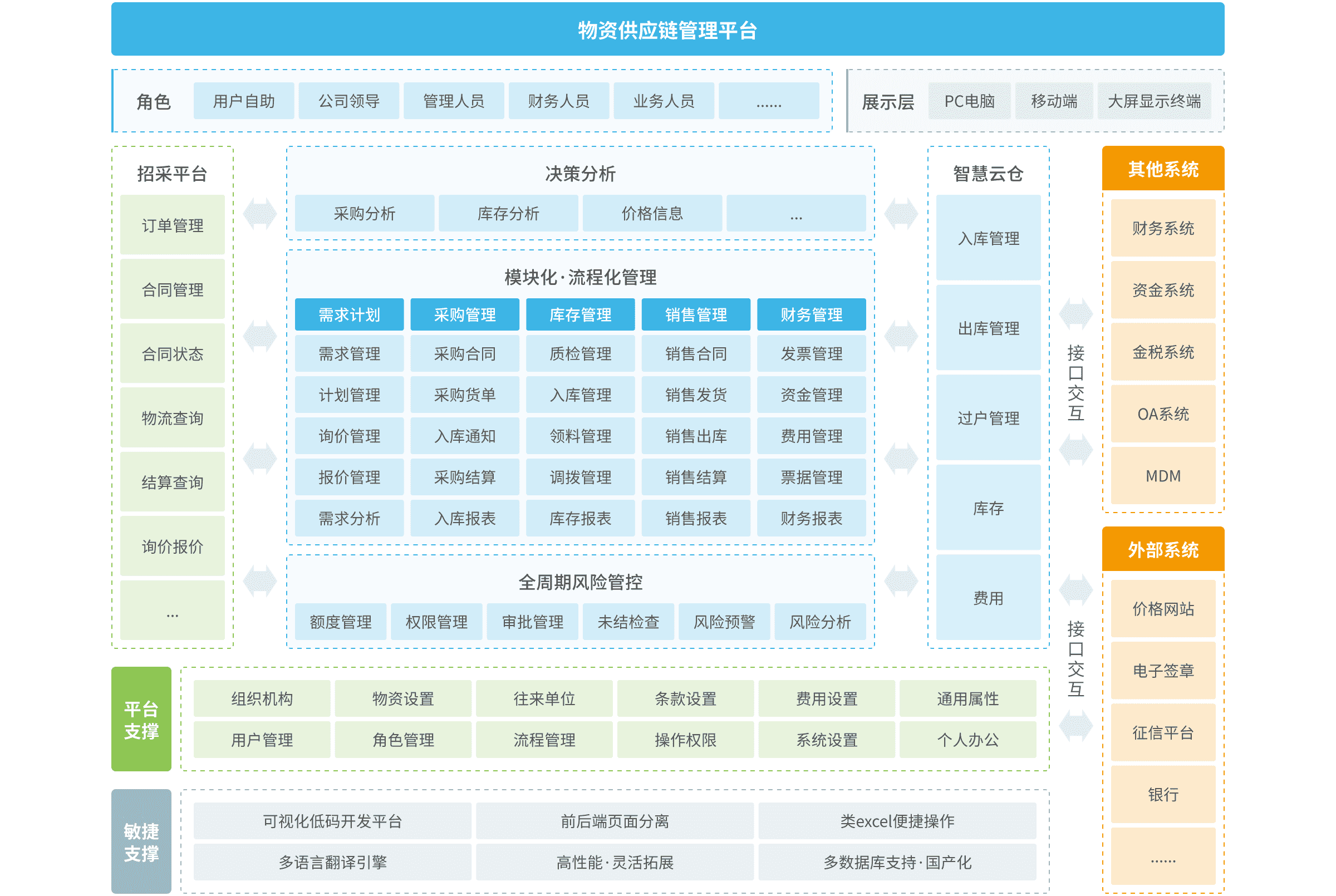The width and height of the screenshot is (1336, 896).
Task: Select the 可视化低码开发平台 box
Action: 332,820
